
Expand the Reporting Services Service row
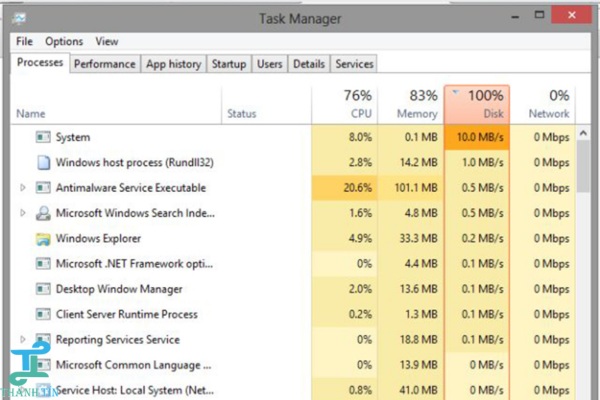click(x=23, y=339)
